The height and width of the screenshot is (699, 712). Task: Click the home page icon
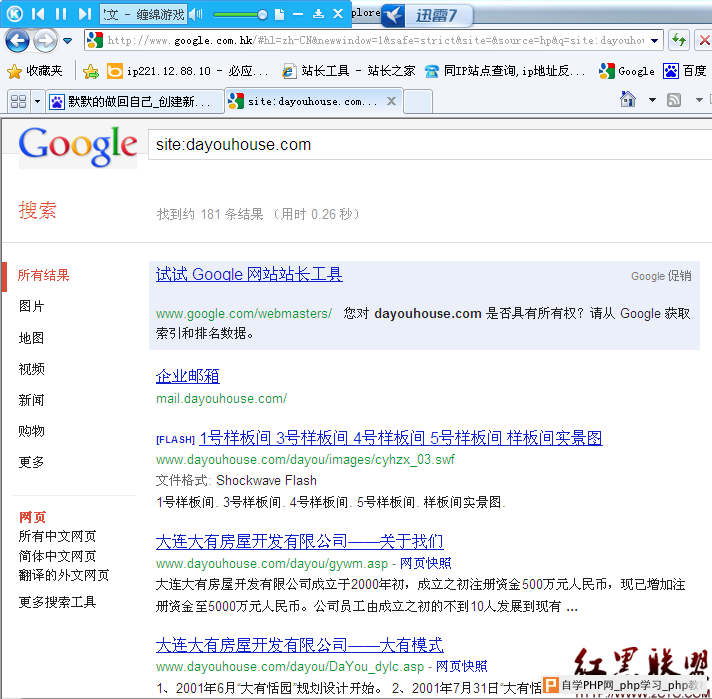point(628,99)
